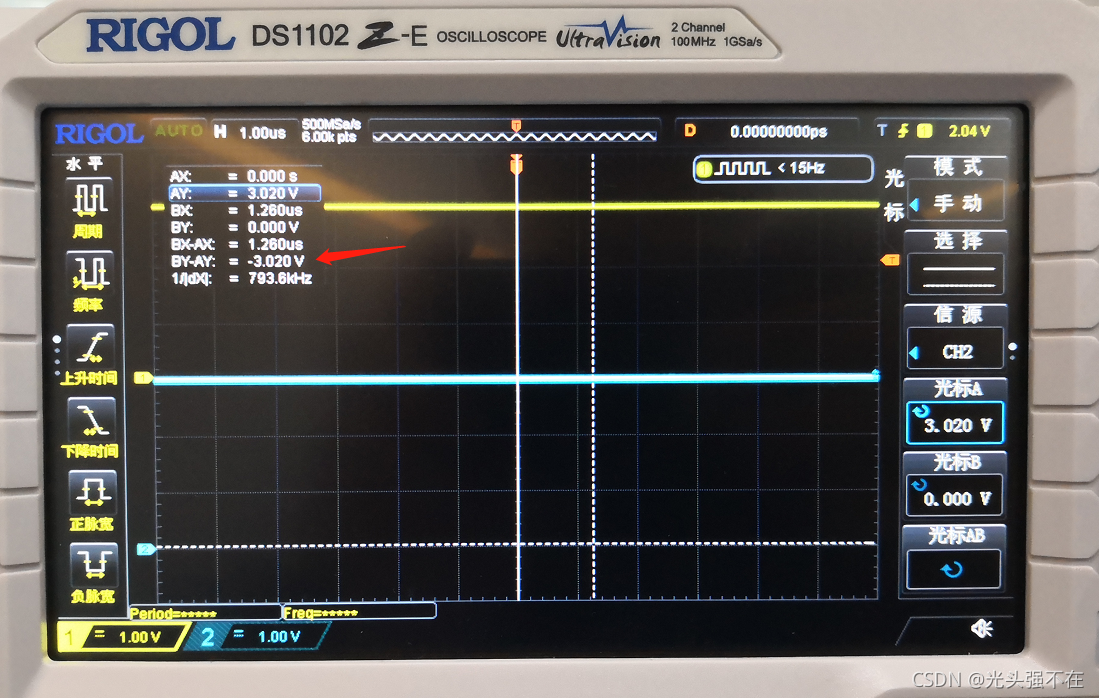Image resolution: width=1099 pixels, height=698 pixels.
Task: Click the 1/|dX| = 793.6kHz readout
Action: click(x=242, y=278)
